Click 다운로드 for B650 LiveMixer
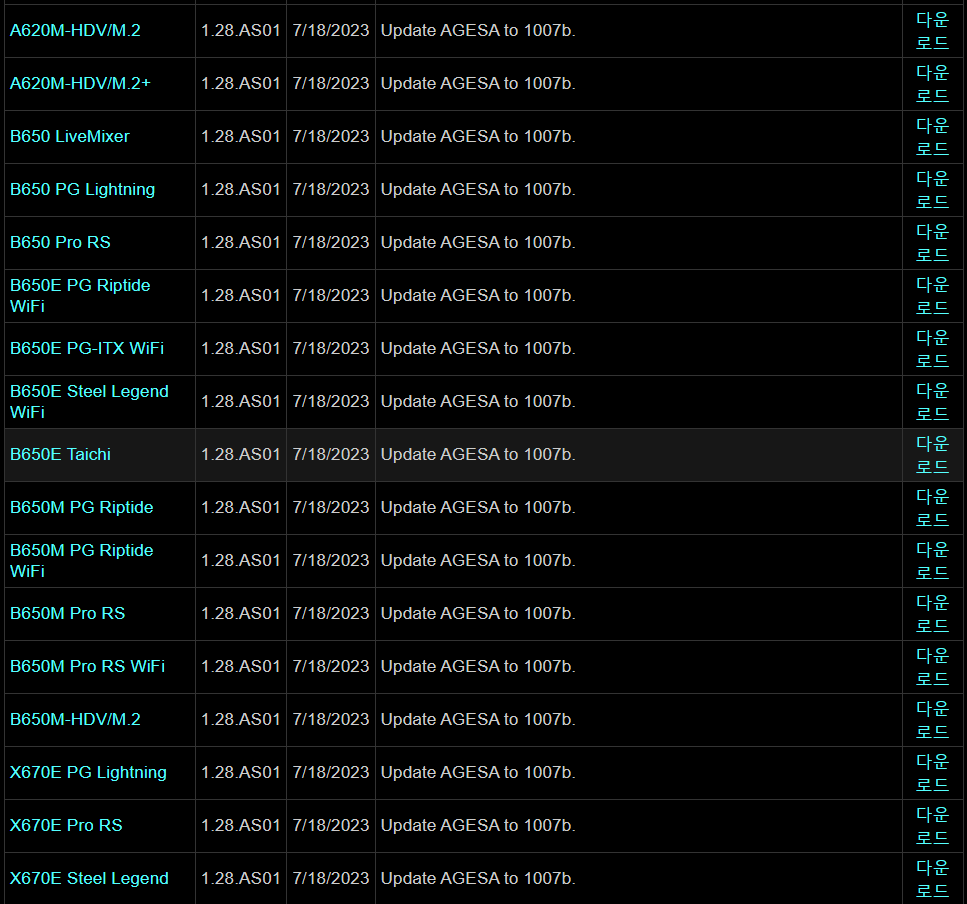 [932, 137]
